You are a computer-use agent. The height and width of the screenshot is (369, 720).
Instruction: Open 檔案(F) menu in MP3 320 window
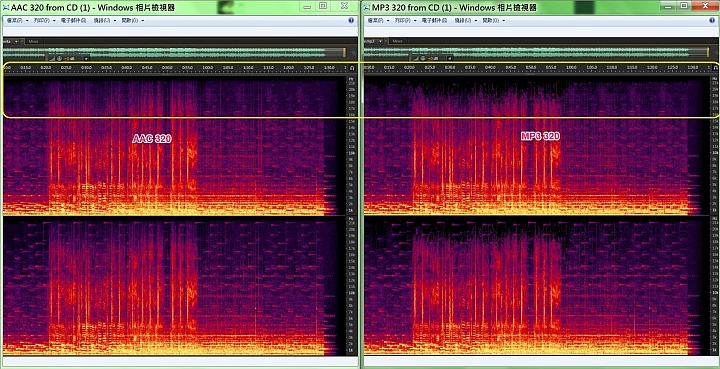point(378,21)
